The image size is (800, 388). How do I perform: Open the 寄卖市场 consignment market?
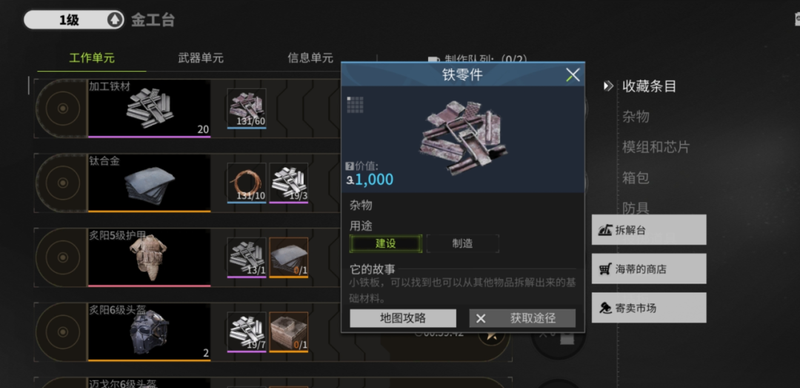649,307
